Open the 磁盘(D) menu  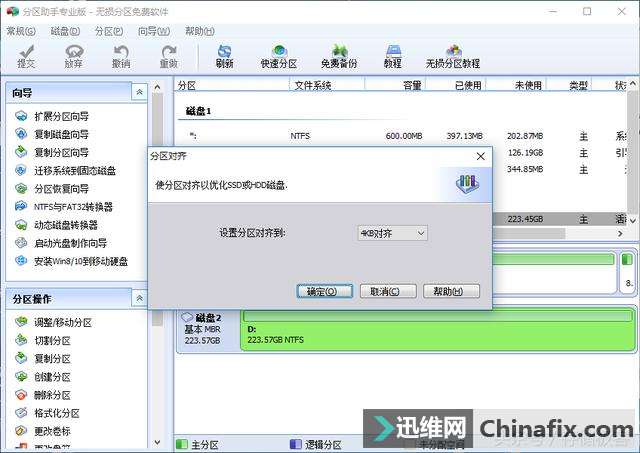(x=65, y=31)
